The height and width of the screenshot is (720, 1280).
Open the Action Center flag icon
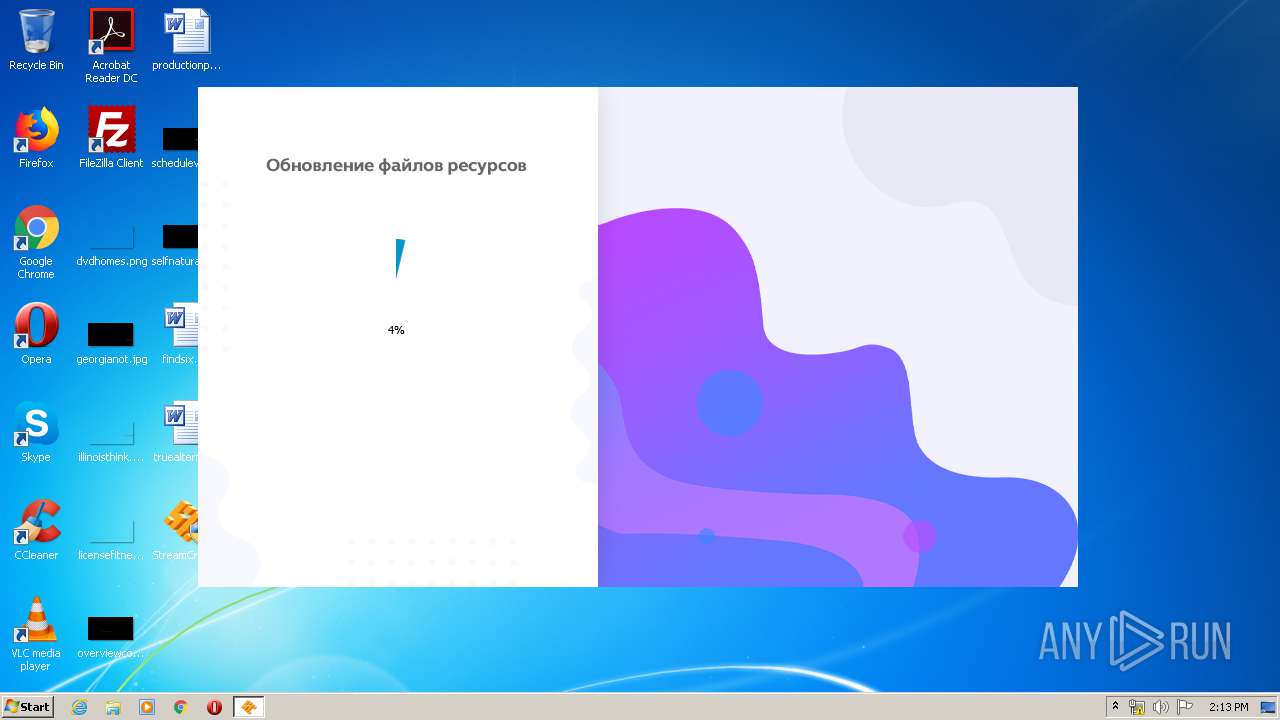(x=1185, y=707)
